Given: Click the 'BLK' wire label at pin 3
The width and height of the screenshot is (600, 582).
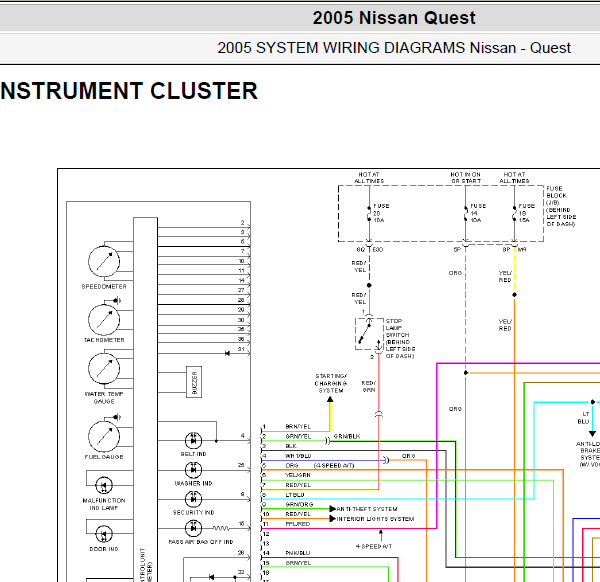Looking at the screenshot, I should point(291,446).
